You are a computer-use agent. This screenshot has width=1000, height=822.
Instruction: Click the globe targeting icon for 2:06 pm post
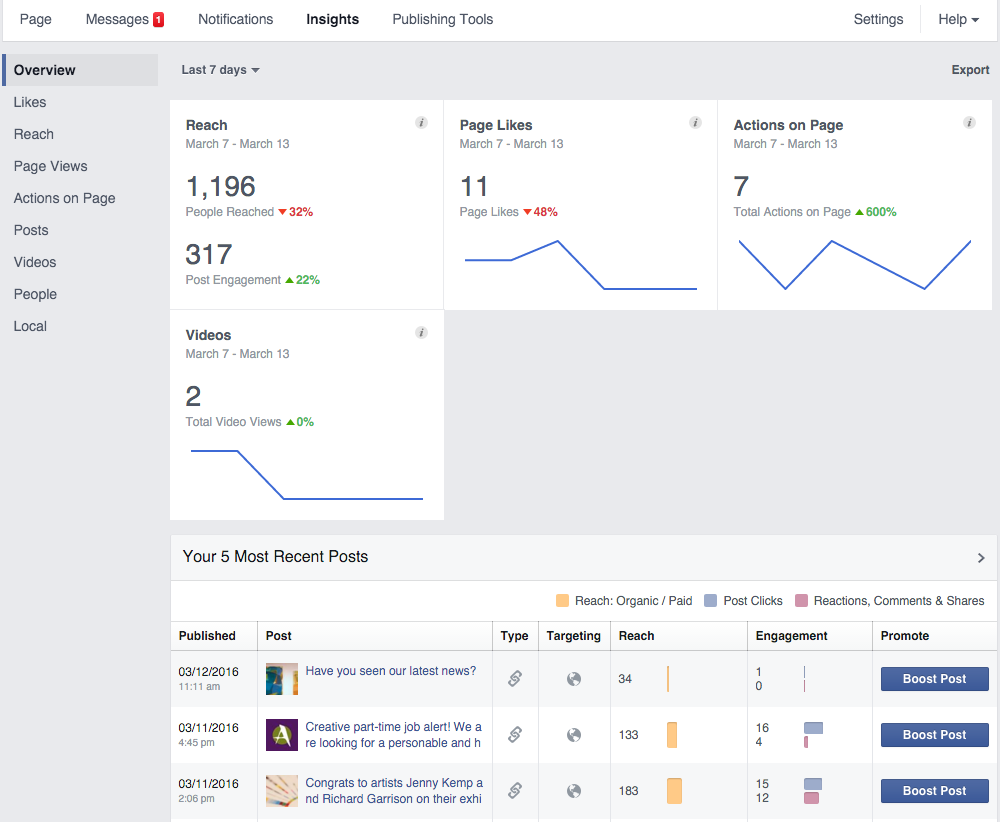point(574,791)
